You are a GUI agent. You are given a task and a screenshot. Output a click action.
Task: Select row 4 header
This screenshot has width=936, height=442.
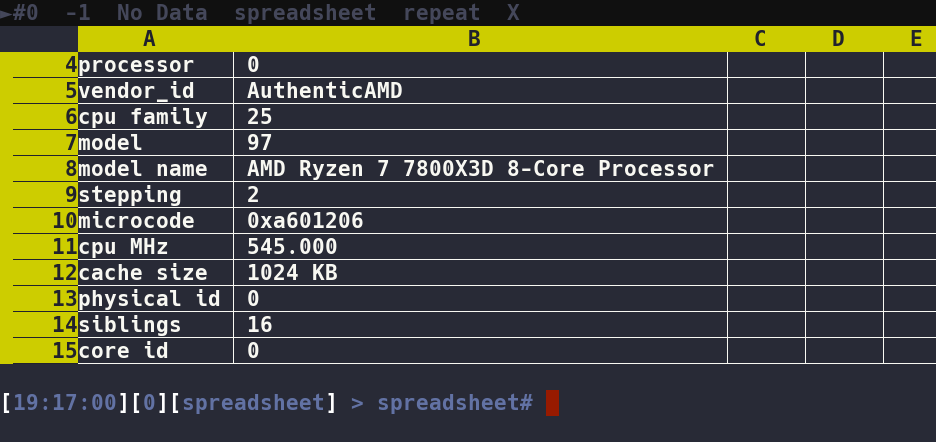pos(45,65)
